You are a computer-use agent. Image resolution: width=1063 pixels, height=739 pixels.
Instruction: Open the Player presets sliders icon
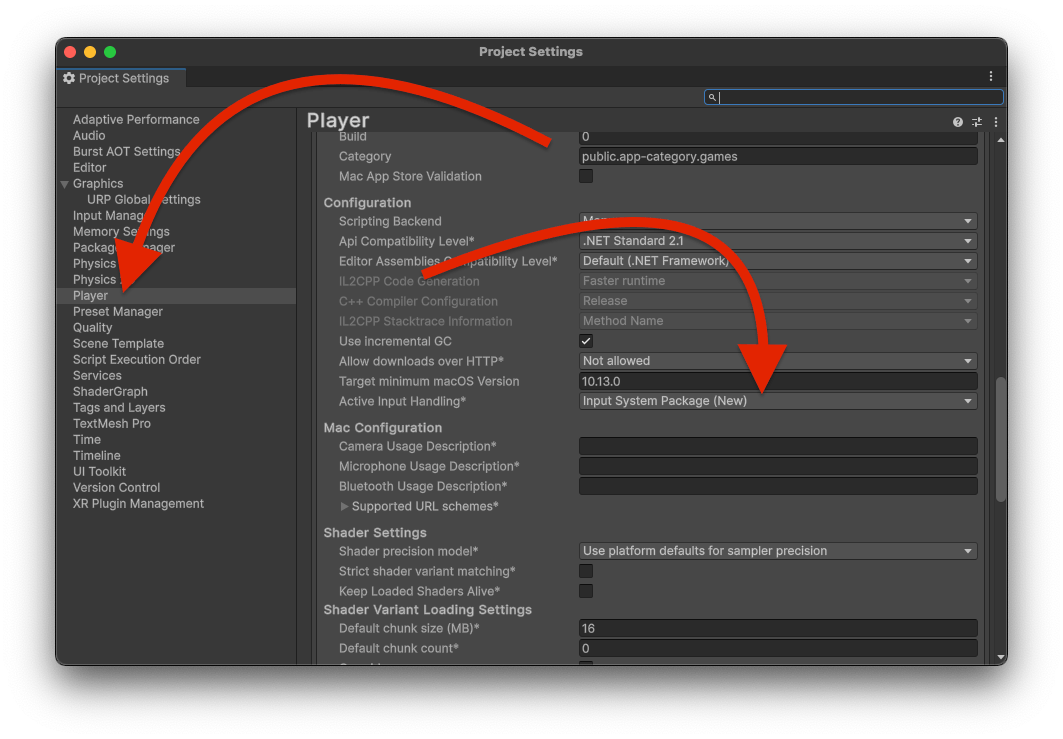[976, 121]
